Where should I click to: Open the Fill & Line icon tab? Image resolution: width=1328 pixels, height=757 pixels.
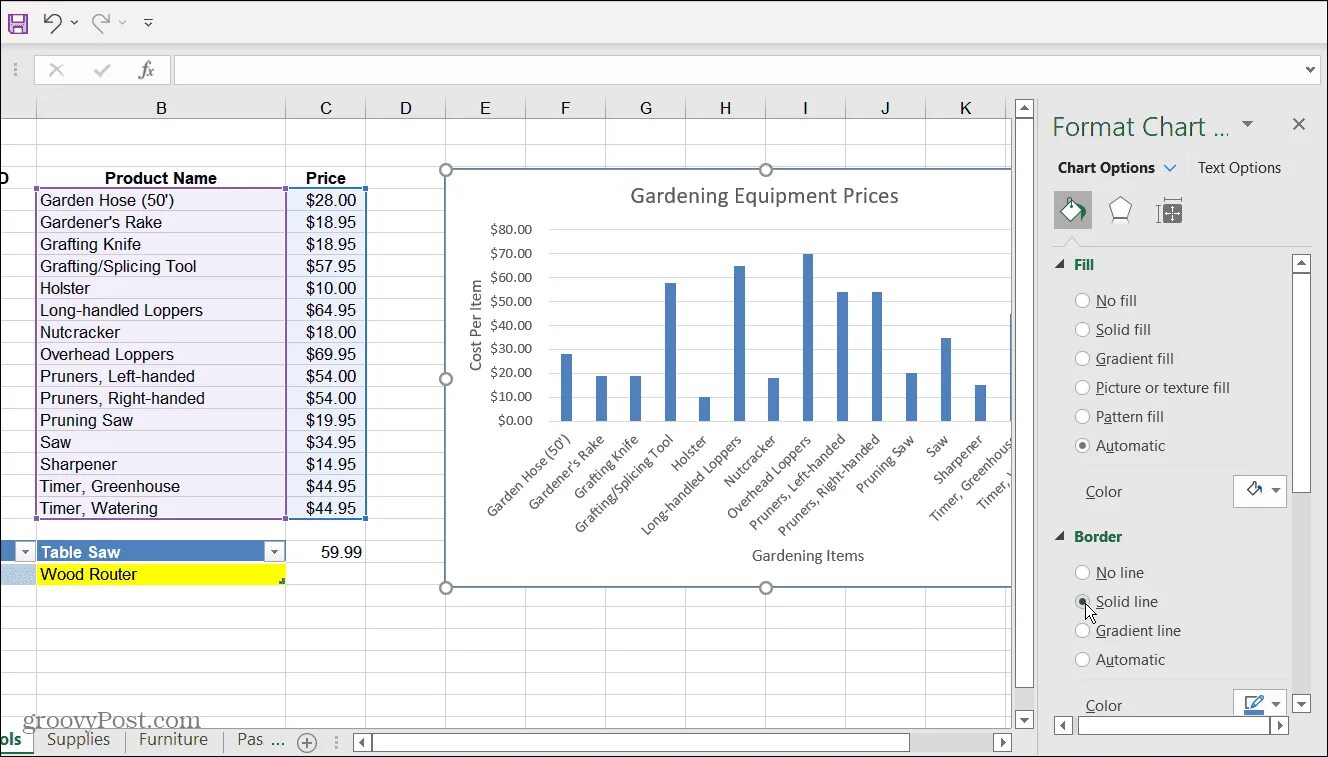click(1073, 211)
